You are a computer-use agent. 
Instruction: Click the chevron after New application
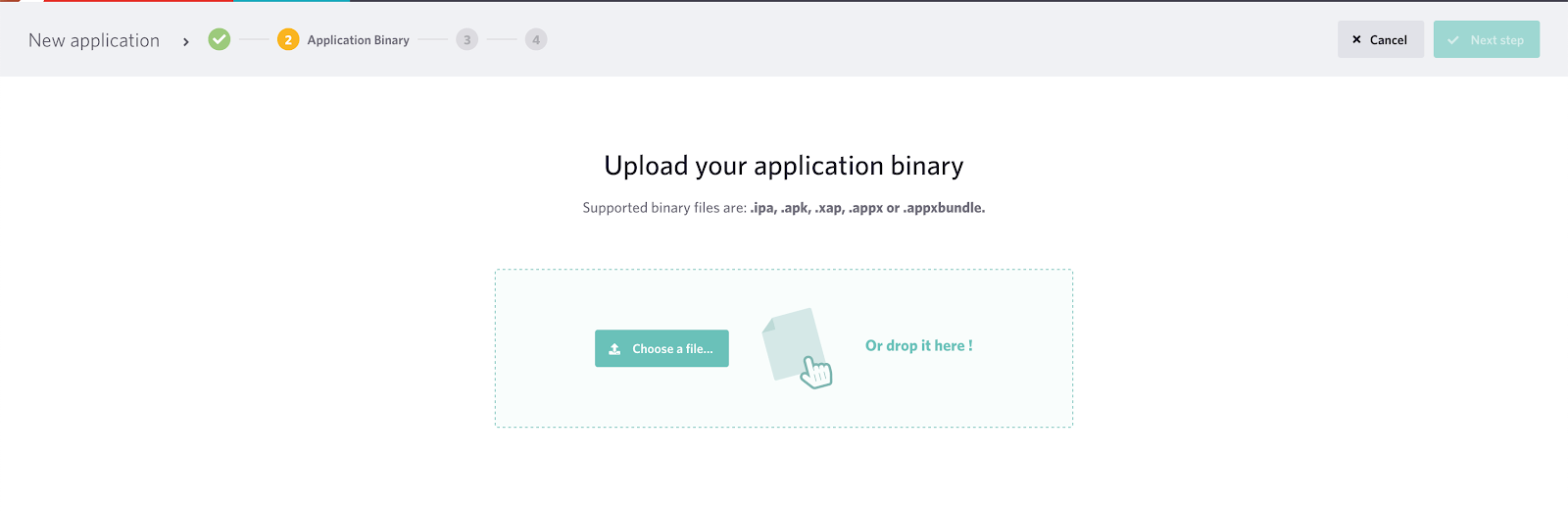click(185, 41)
